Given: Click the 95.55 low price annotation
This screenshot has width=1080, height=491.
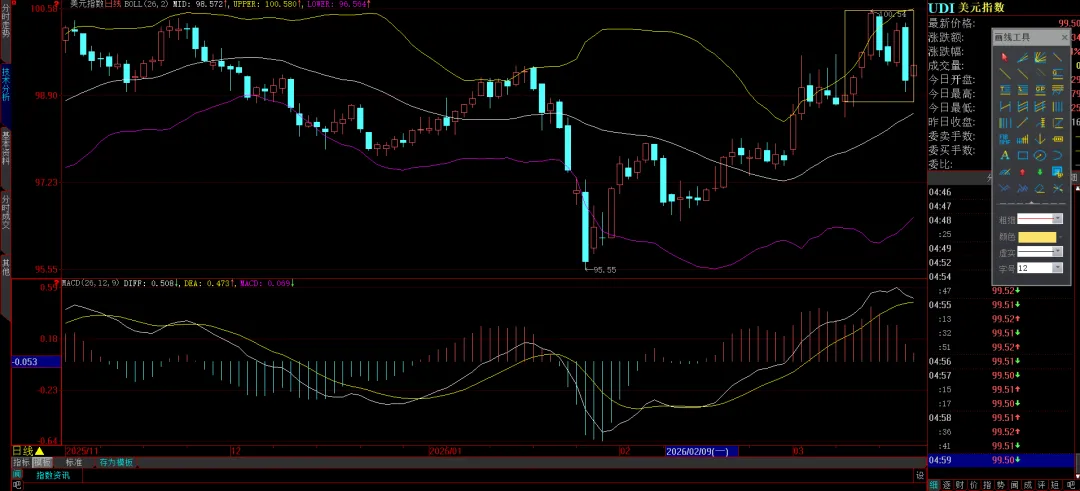Looking at the screenshot, I should 604,270.
